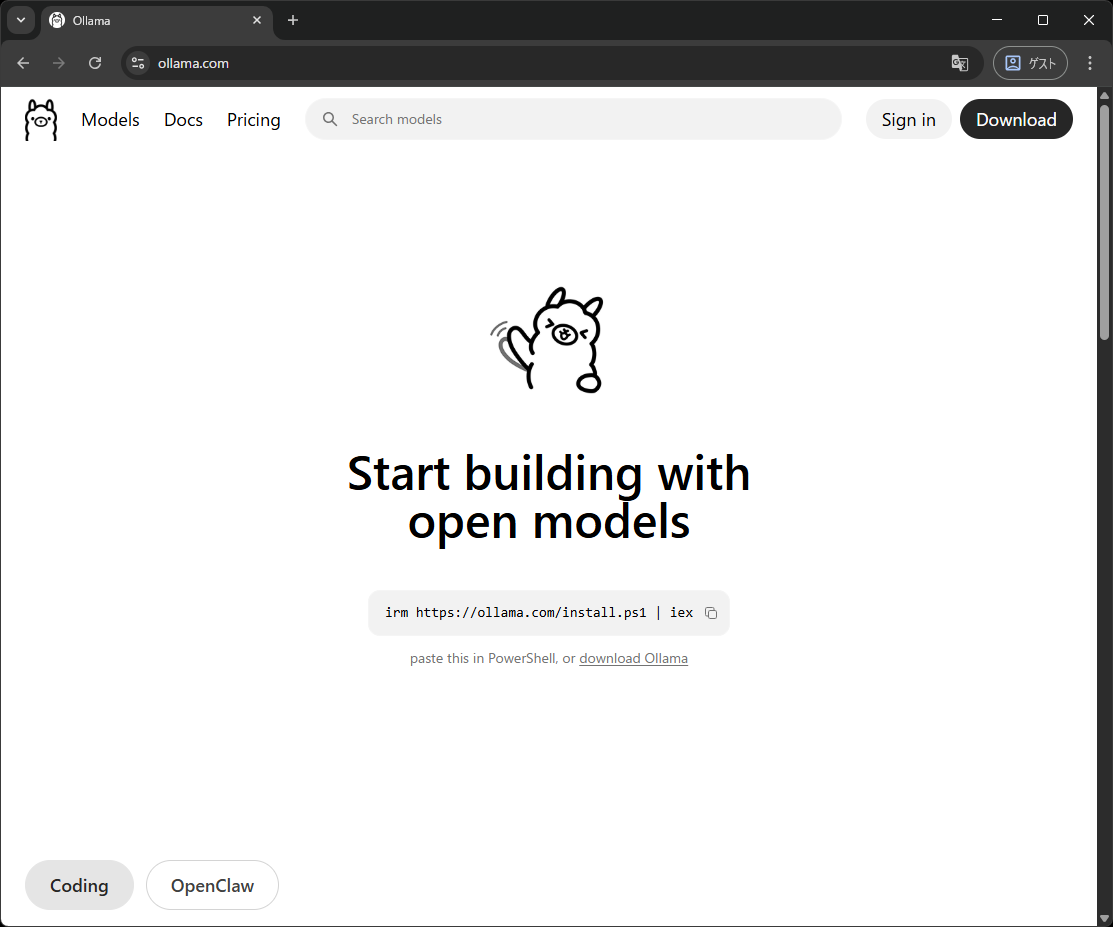View site information icon in address bar

tap(138, 63)
